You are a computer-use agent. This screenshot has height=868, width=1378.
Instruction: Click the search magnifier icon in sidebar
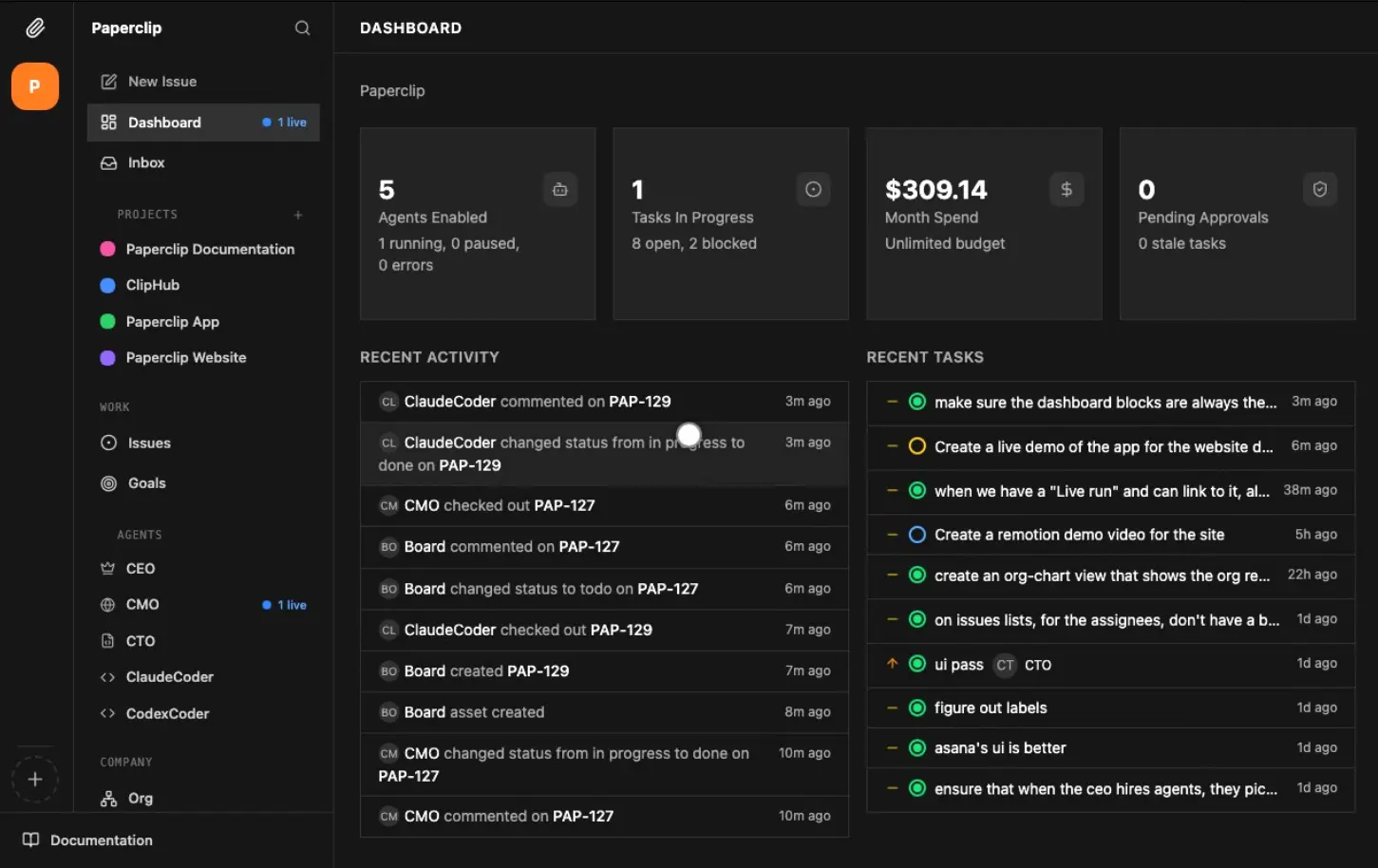302,28
